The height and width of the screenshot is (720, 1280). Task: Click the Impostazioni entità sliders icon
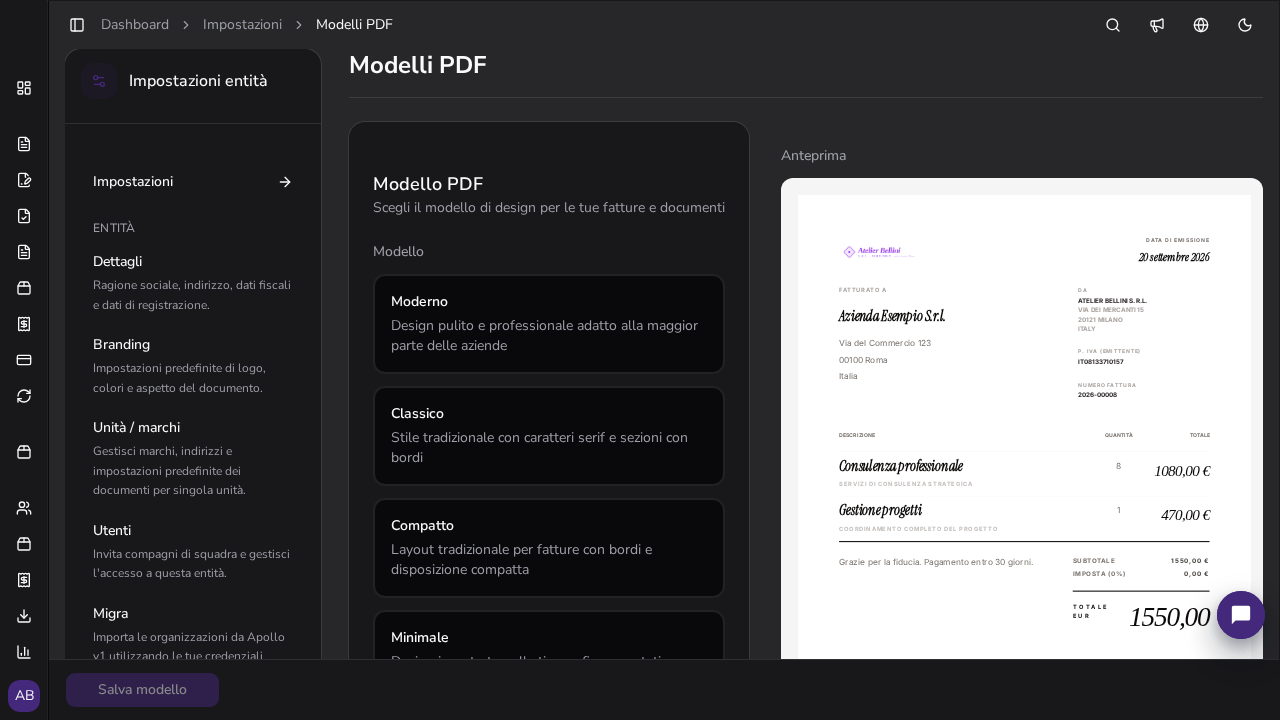click(99, 81)
